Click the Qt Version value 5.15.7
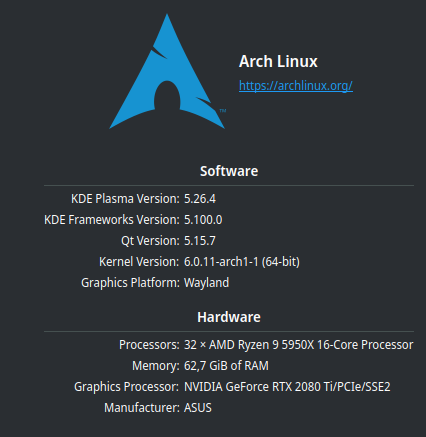The image size is (426, 437). click(200, 241)
